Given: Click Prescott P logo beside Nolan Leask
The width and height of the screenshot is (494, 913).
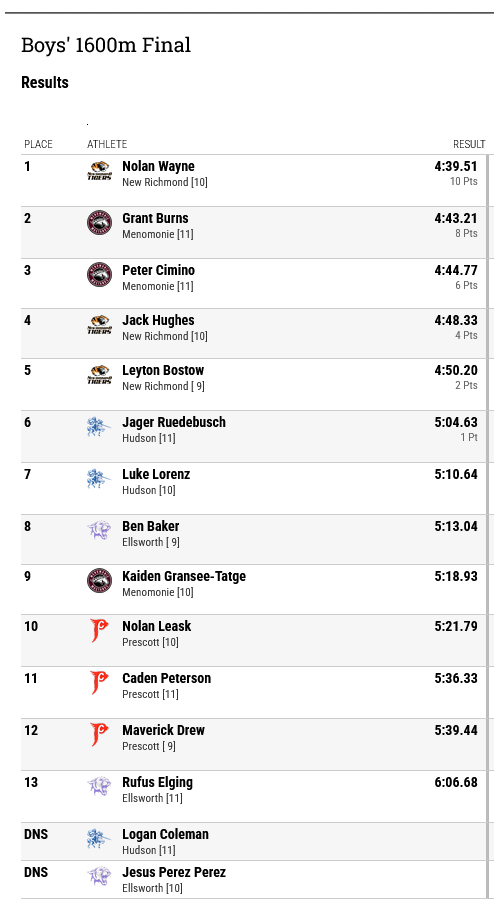Looking at the screenshot, I should [99, 631].
